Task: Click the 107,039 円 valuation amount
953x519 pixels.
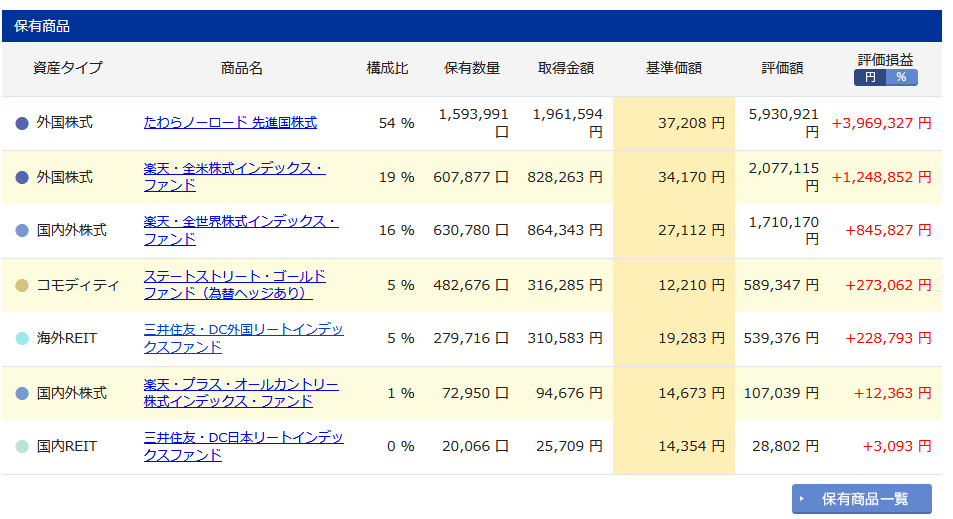Action: click(781, 393)
